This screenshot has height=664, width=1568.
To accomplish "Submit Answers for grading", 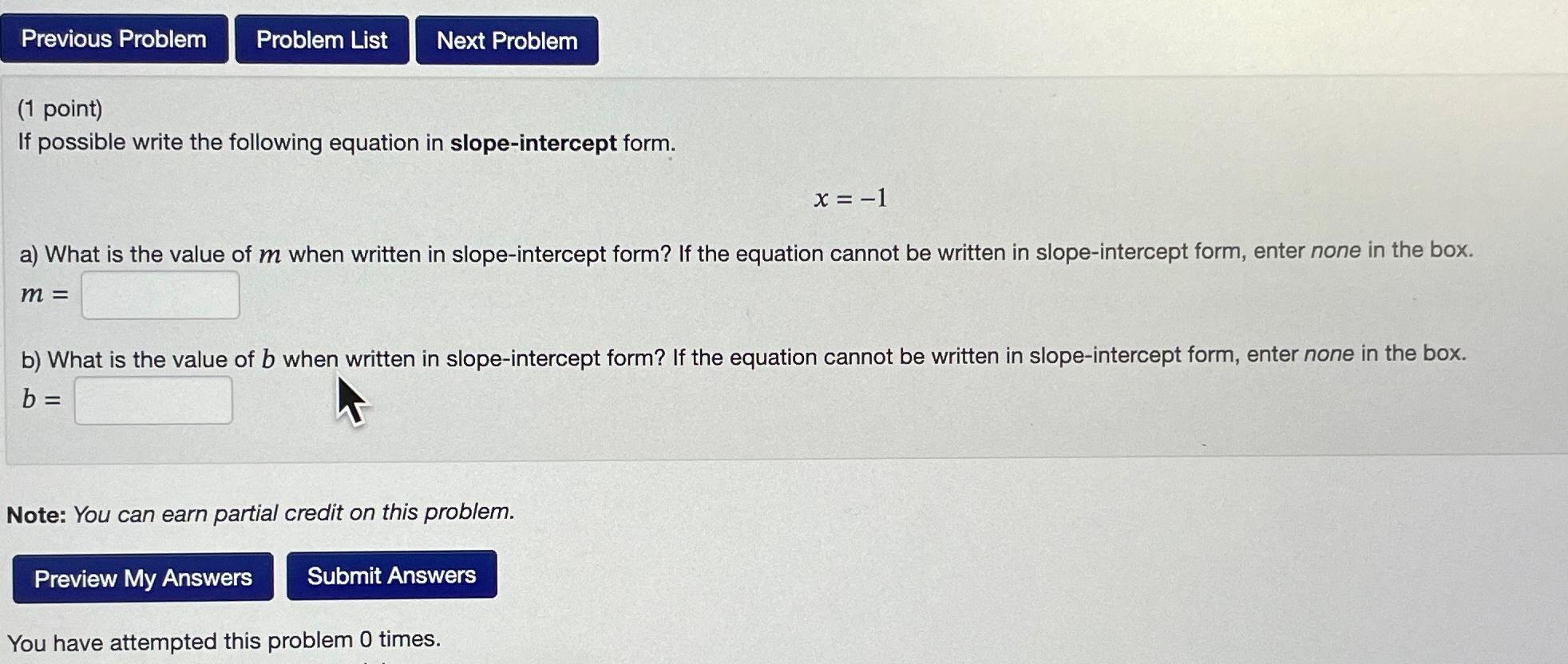I will click(392, 575).
